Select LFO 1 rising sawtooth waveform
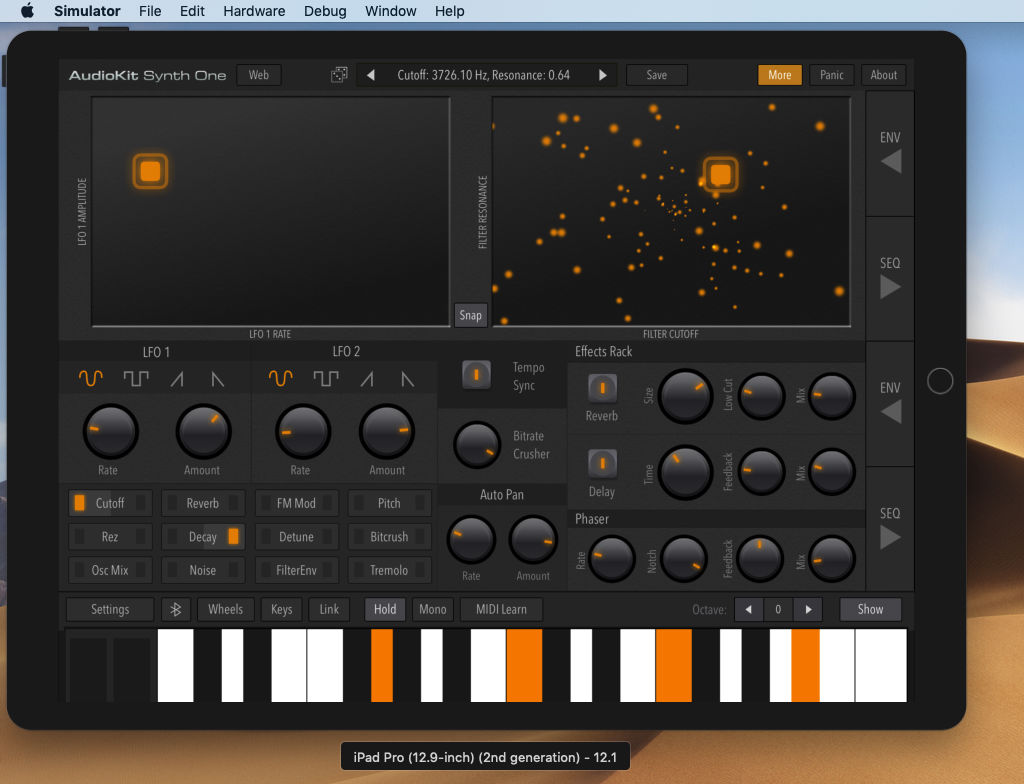1024x784 pixels. pyautogui.click(x=177, y=379)
